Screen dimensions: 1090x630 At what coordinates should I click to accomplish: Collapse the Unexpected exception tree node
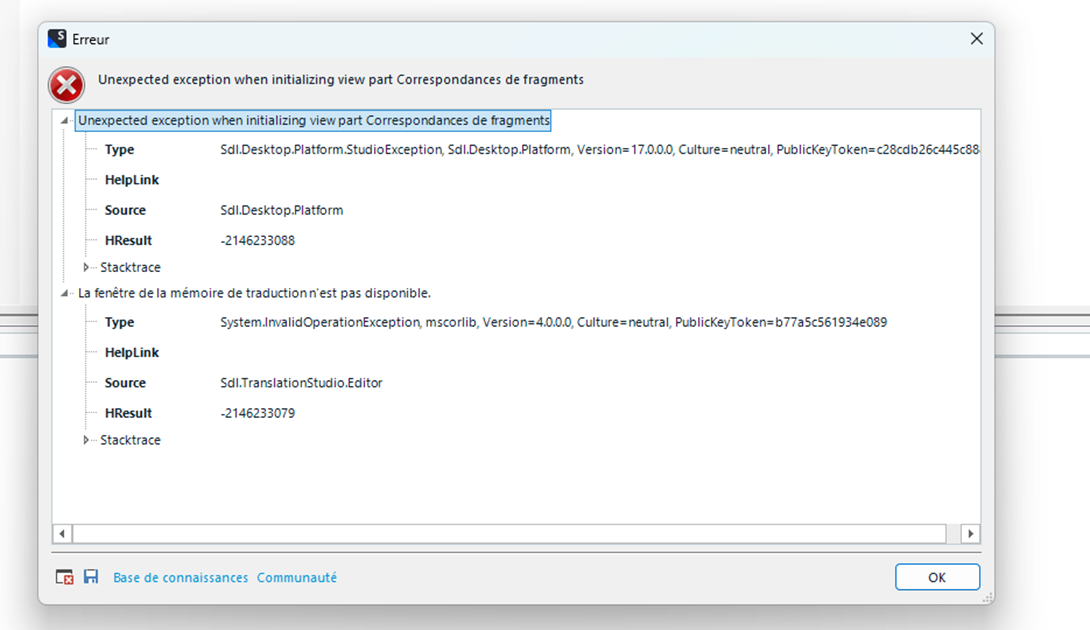(x=65, y=120)
